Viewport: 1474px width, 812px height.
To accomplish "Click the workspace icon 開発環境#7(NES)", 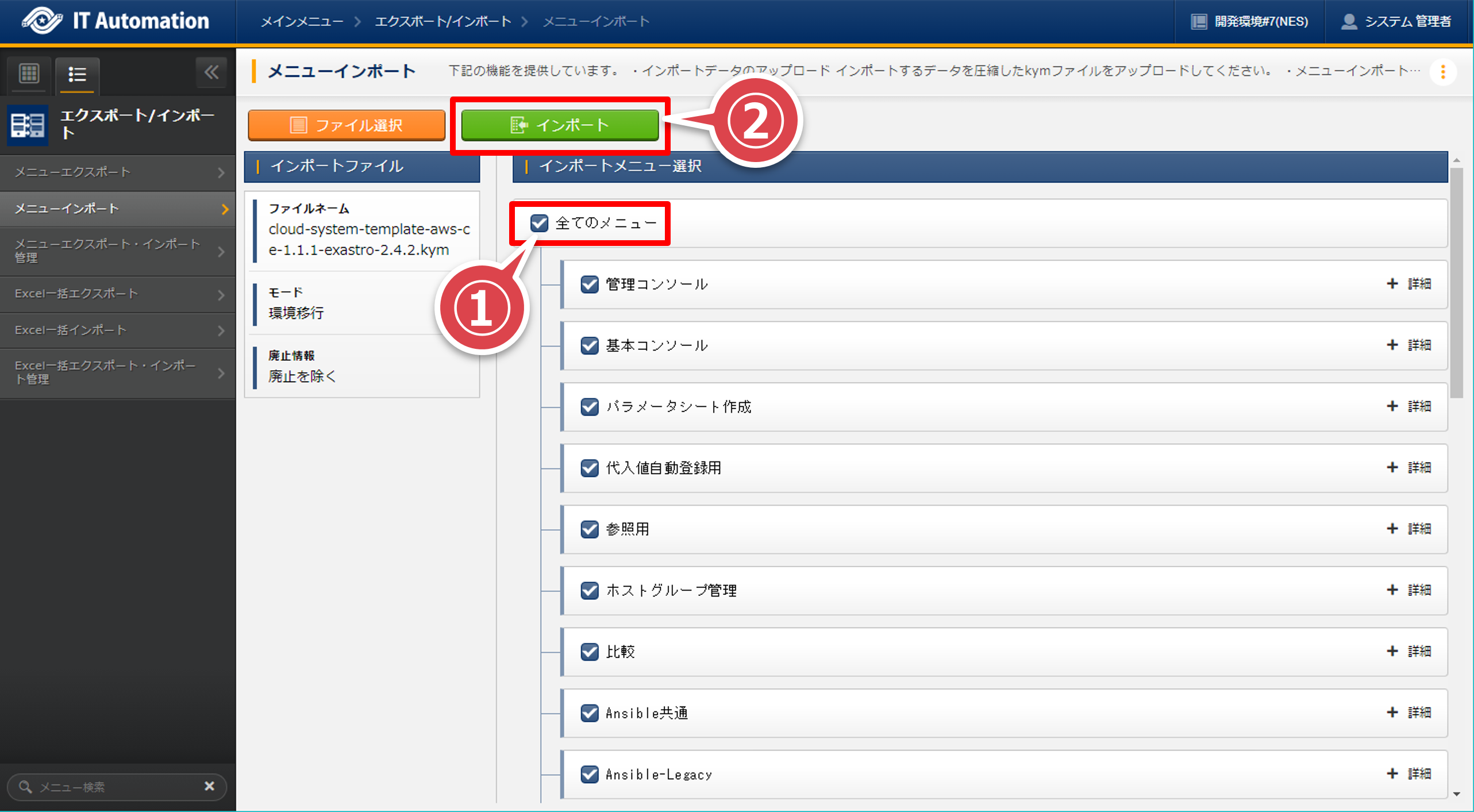I will [x=1199, y=22].
